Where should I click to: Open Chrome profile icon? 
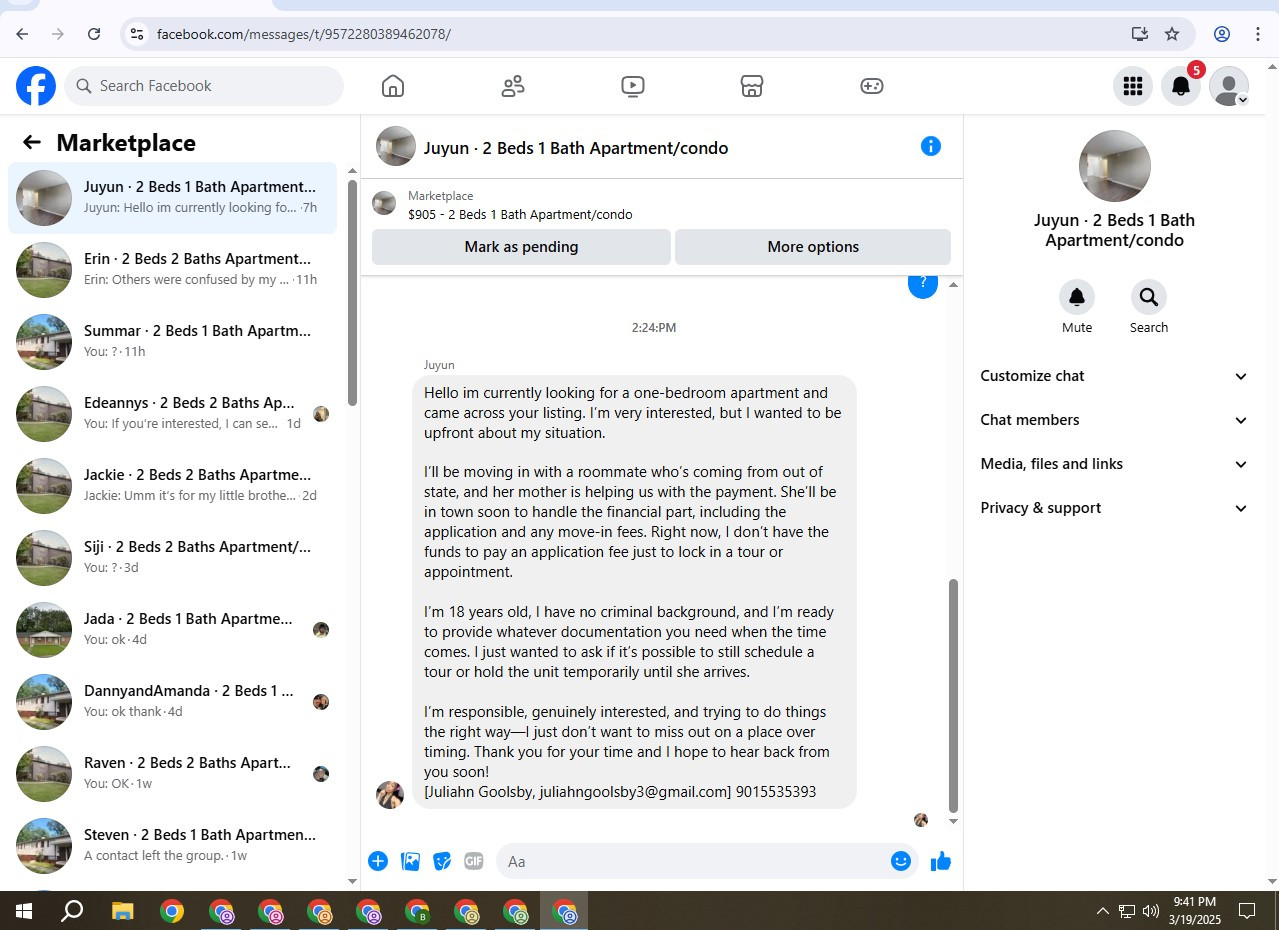click(x=1222, y=34)
